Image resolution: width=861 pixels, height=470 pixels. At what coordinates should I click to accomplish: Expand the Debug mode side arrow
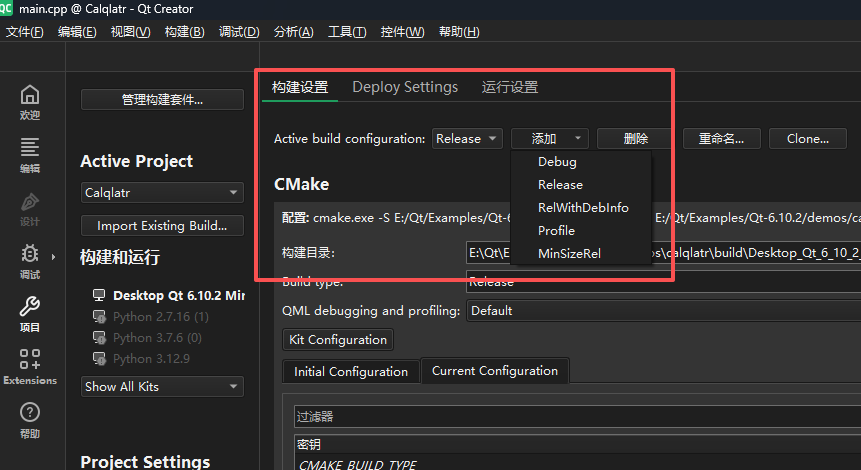[53, 256]
